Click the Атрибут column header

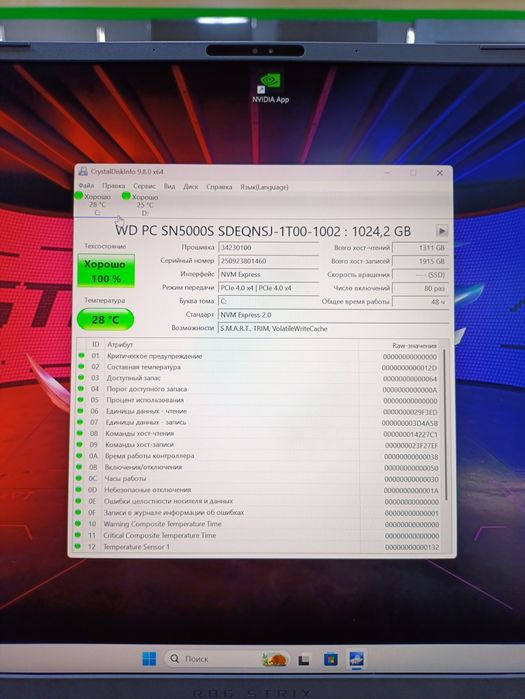(x=120, y=345)
